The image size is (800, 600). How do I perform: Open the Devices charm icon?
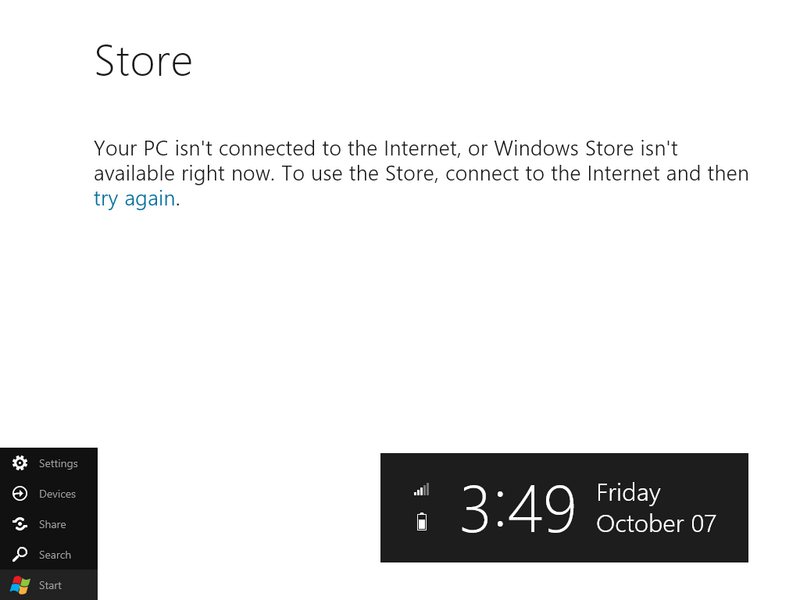pyautogui.click(x=19, y=494)
